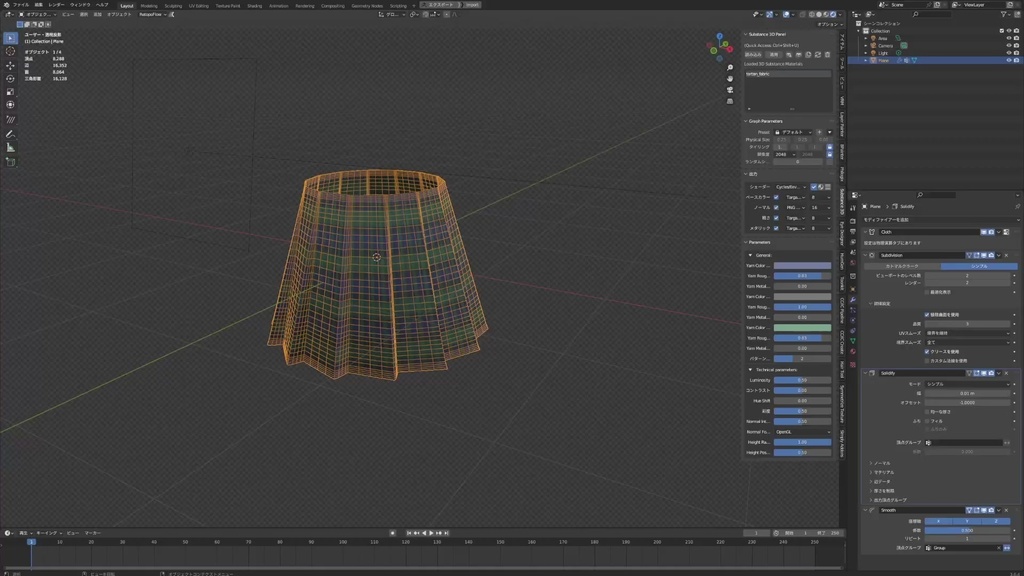
Task: Click the Import button in top bar
Action: pyautogui.click(x=473, y=5)
